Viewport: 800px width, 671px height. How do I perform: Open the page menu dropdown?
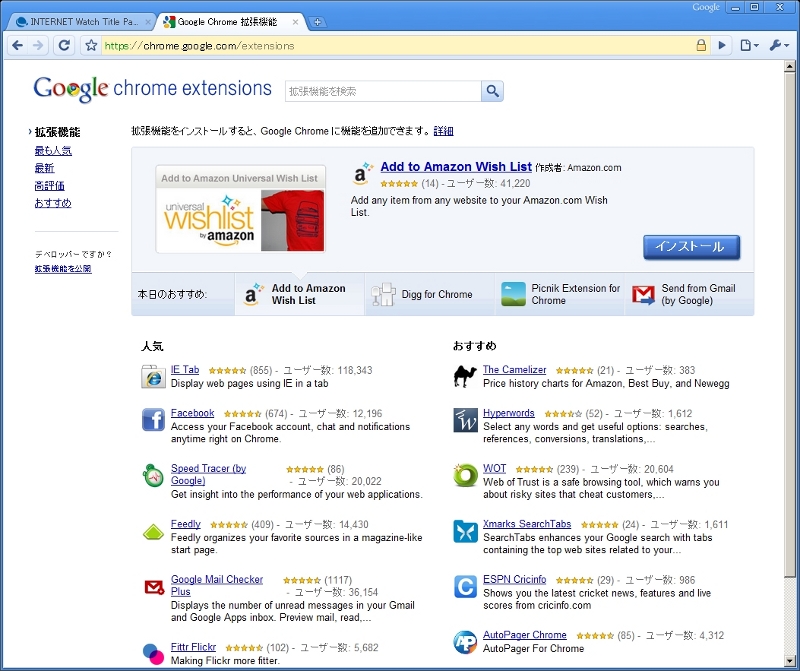pyautogui.click(x=749, y=45)
